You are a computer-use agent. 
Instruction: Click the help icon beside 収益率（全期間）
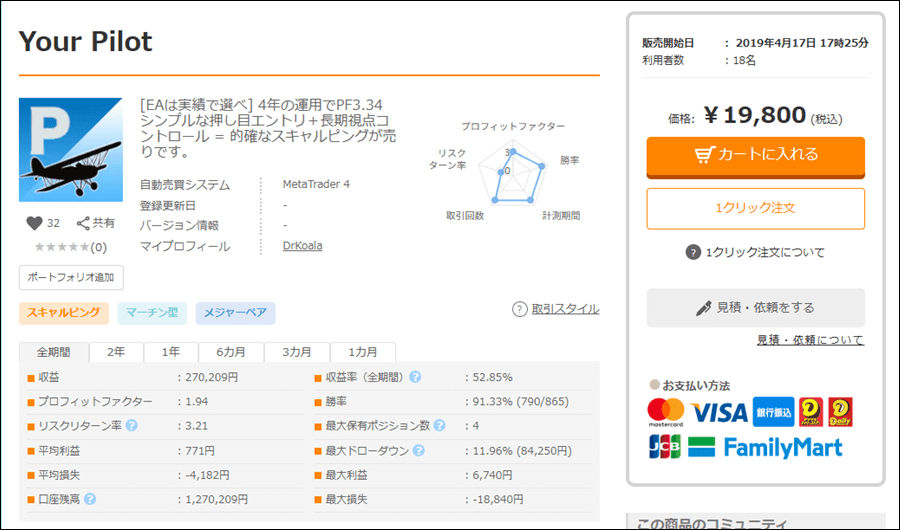[415, 377]
